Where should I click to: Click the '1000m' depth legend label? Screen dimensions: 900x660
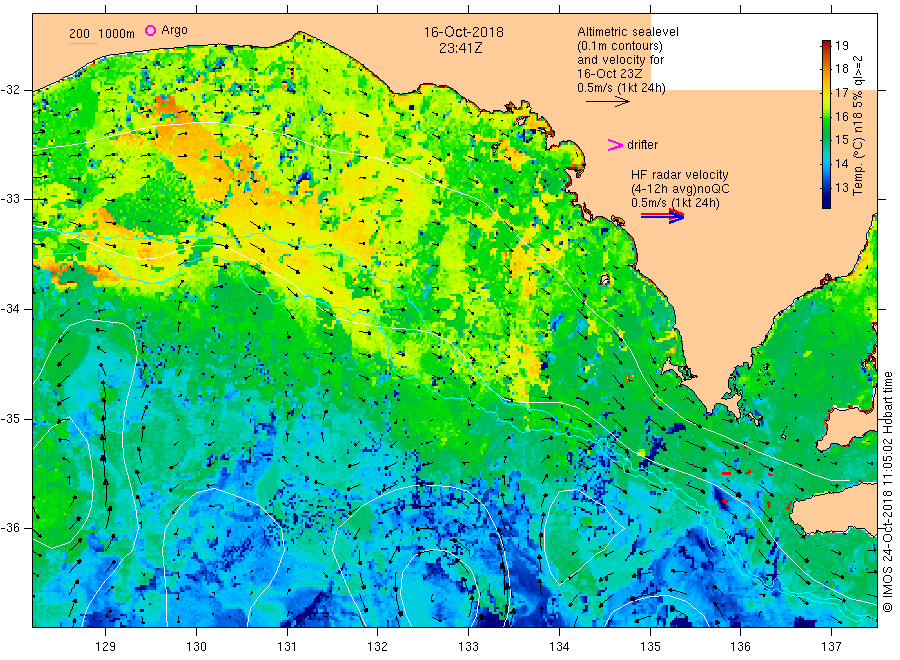pos(117,34)
